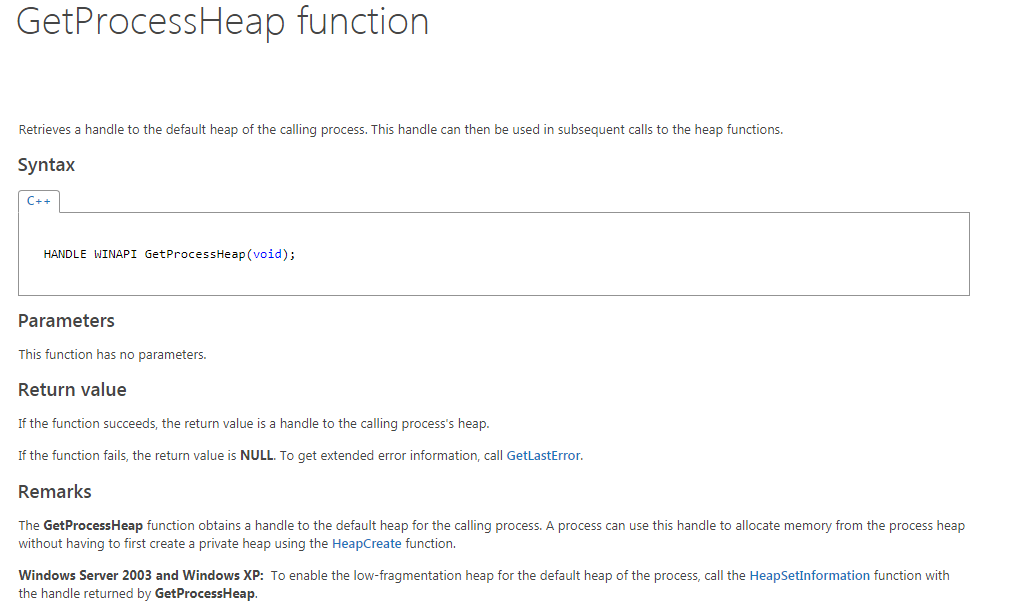Click bold GetProcessHeap starting the Remarks paragraph
1015x611 pixels.
(93, 526)
